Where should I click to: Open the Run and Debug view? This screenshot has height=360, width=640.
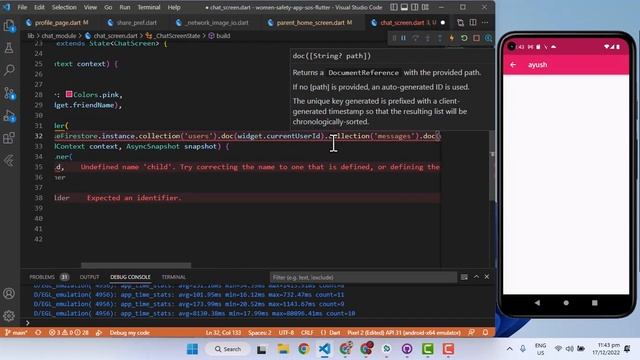[x=9, y=116]
